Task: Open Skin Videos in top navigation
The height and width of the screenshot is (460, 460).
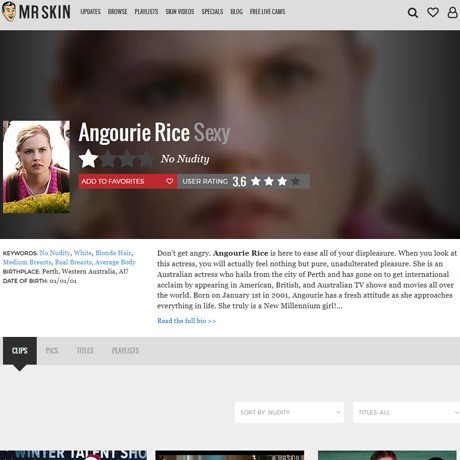Action: (x=180, y=12)
